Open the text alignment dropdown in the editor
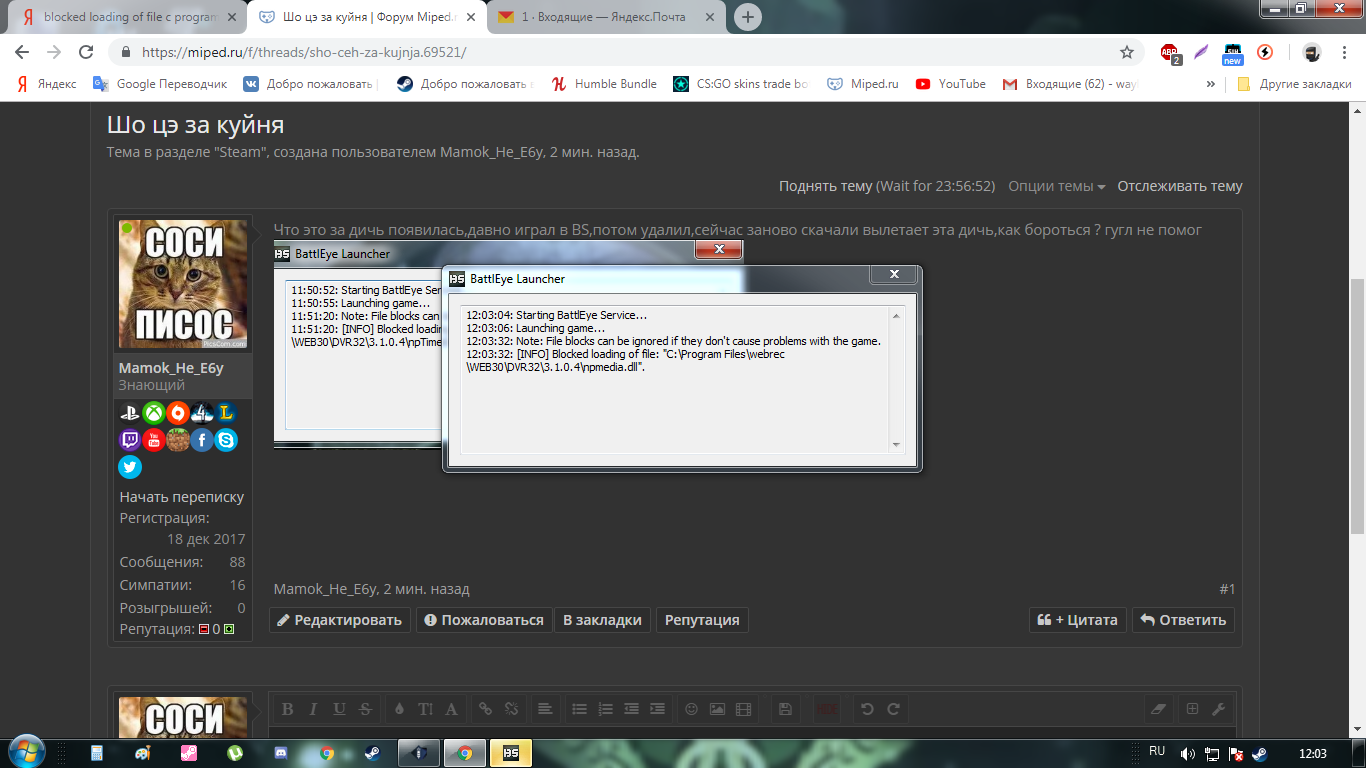Viewport: 1366px width, 768px height. pos(545,709)
